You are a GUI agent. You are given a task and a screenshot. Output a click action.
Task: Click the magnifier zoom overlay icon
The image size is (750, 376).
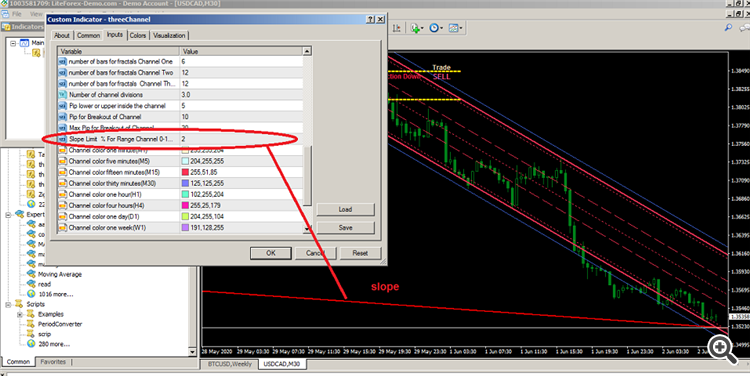click(723, 349)
